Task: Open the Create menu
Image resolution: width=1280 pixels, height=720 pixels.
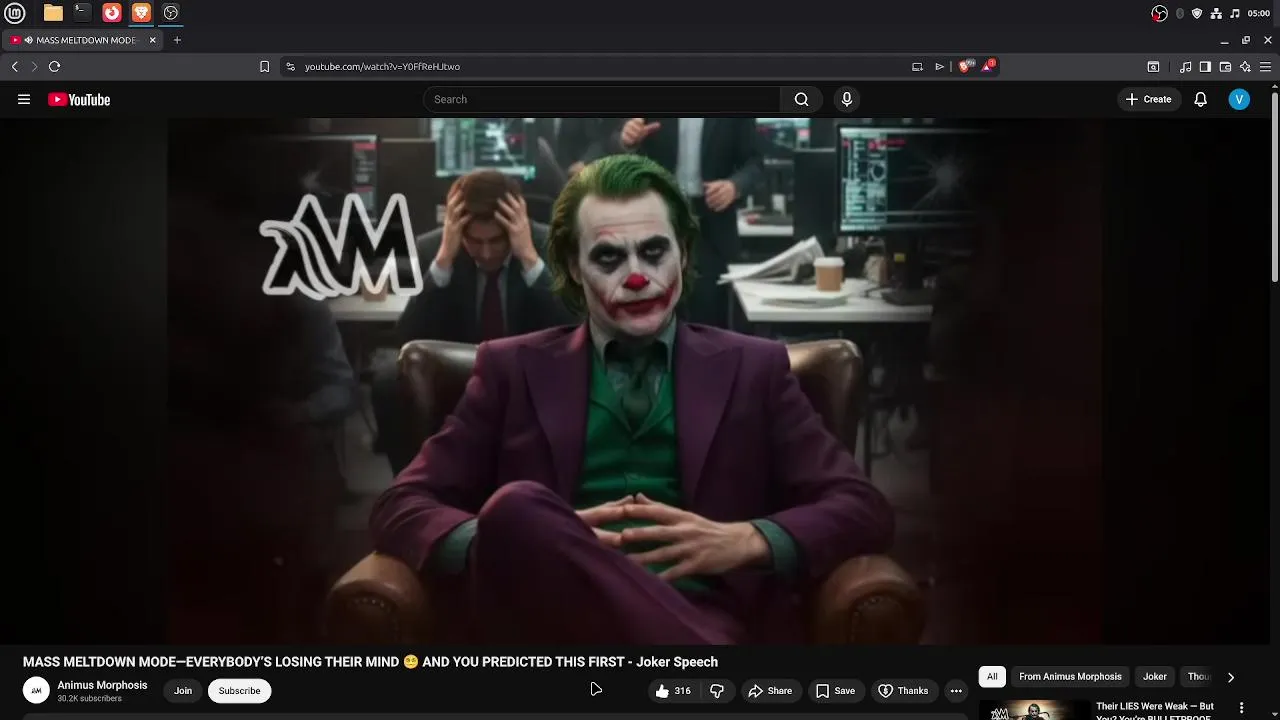Action: 1148,99
